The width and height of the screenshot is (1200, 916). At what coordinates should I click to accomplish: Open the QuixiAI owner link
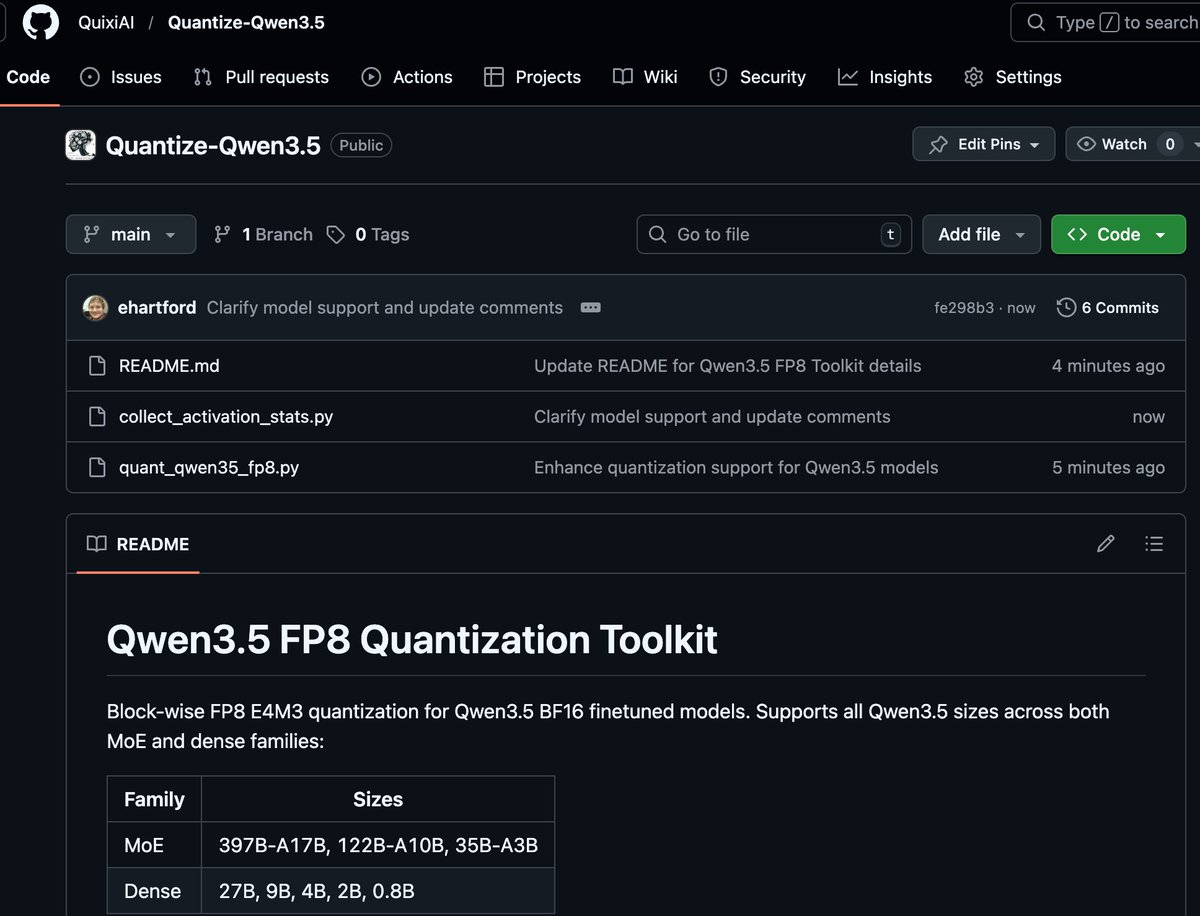[x=106, y=22]
